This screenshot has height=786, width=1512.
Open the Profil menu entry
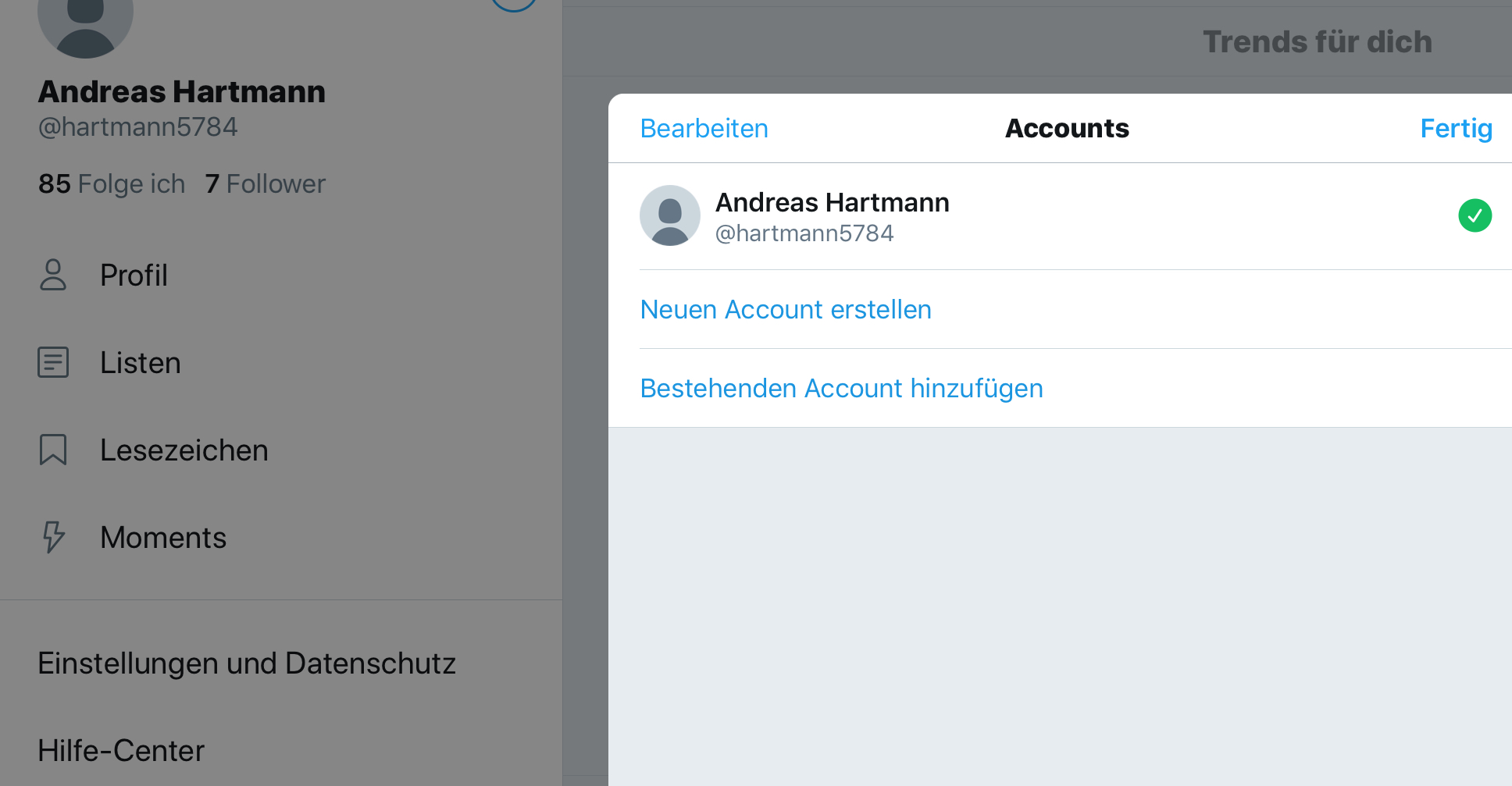coord(134,276)
